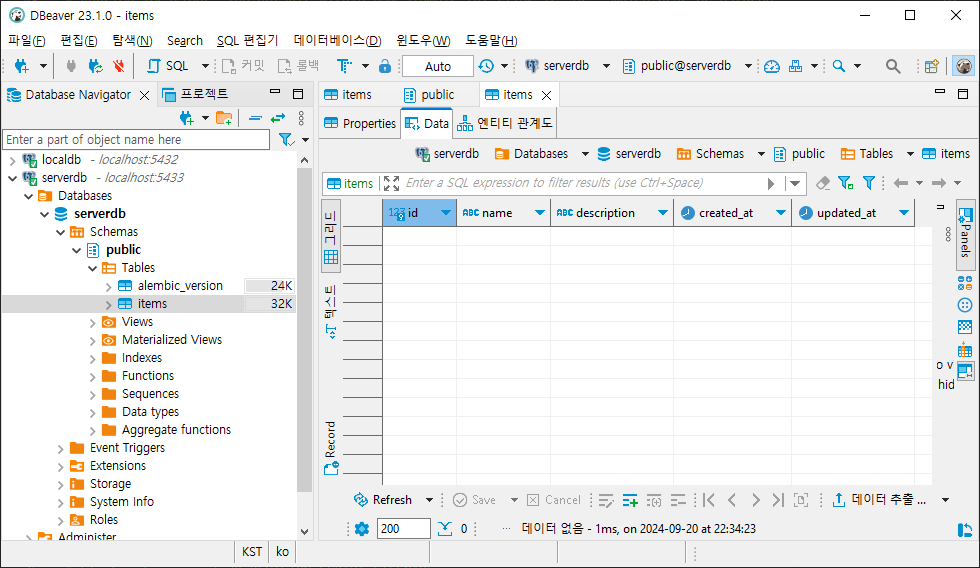Click the last page navigation icon
This screenshot has height=568, width=980.
pyautogui.click(x=778, y=500)
